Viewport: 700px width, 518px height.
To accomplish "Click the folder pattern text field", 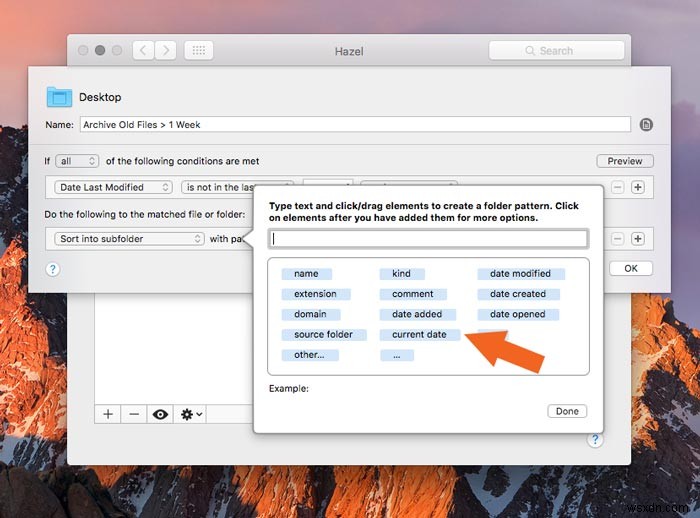I will [x=428, y=238].
